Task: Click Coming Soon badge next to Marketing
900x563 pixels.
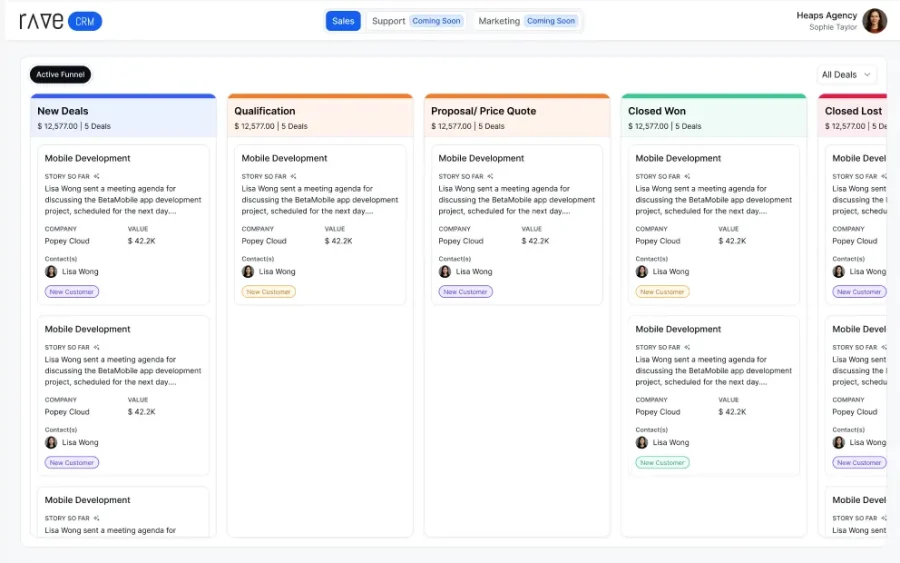Action: (x=551, y=21)
